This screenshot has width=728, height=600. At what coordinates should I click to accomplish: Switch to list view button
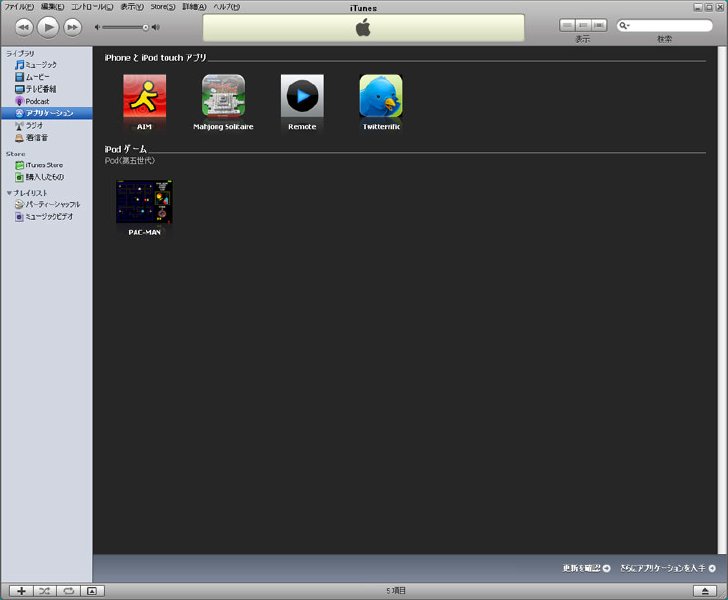coord(567,25)
